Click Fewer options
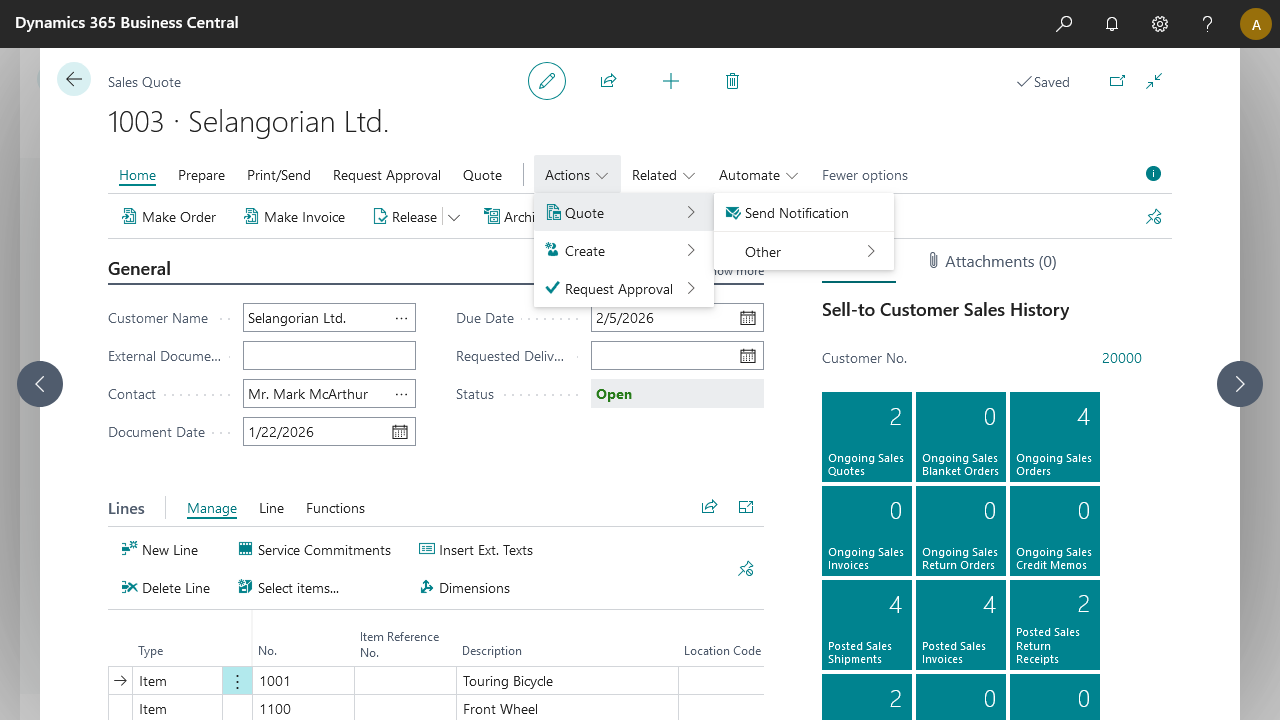The height and width of the screenshot is (720, 1280). pos(865,175)
